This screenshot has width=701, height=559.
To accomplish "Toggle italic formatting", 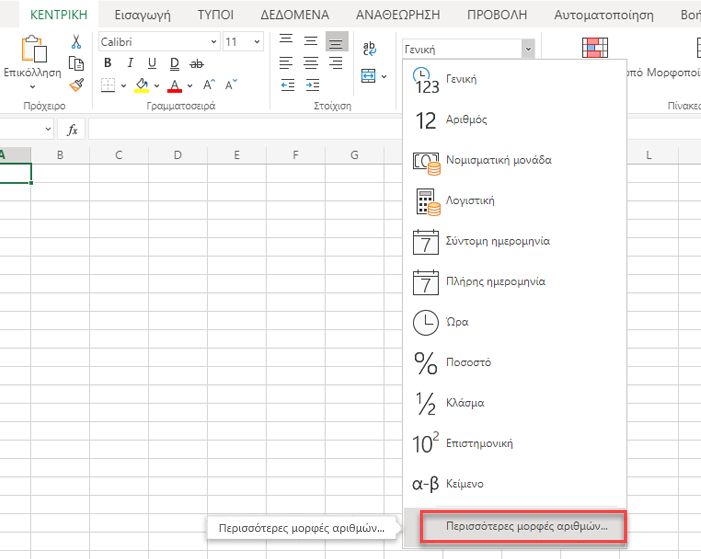I will click(130, 63).
